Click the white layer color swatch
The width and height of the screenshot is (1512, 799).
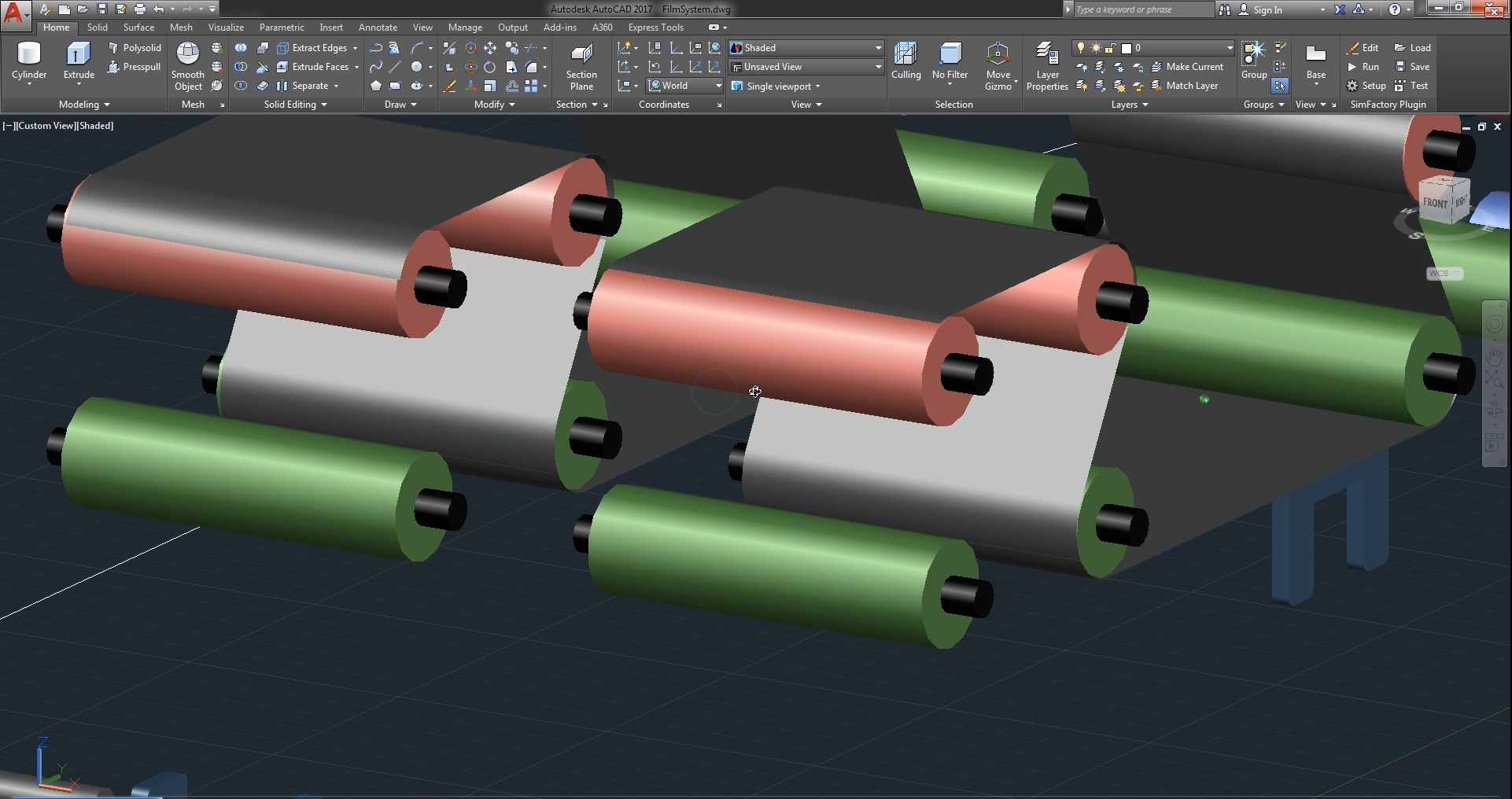click(1126, 48)
